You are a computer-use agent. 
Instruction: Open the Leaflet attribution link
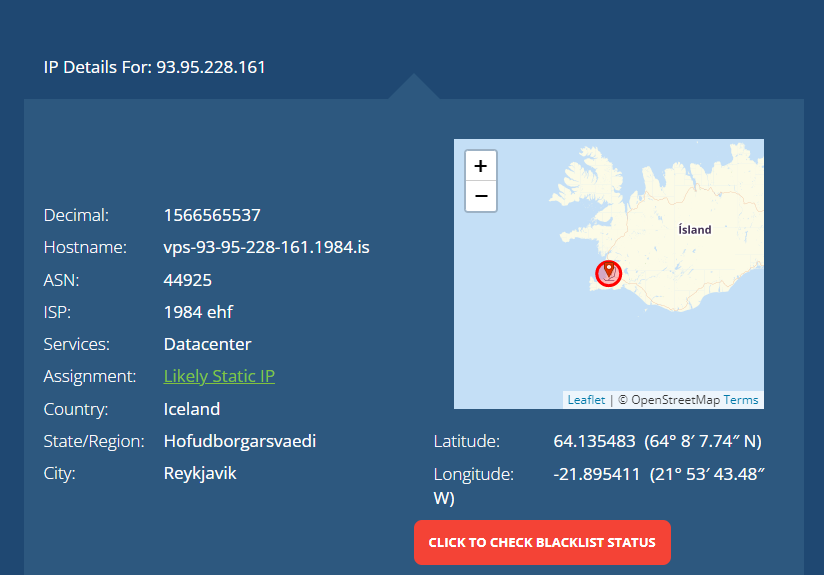586,400
